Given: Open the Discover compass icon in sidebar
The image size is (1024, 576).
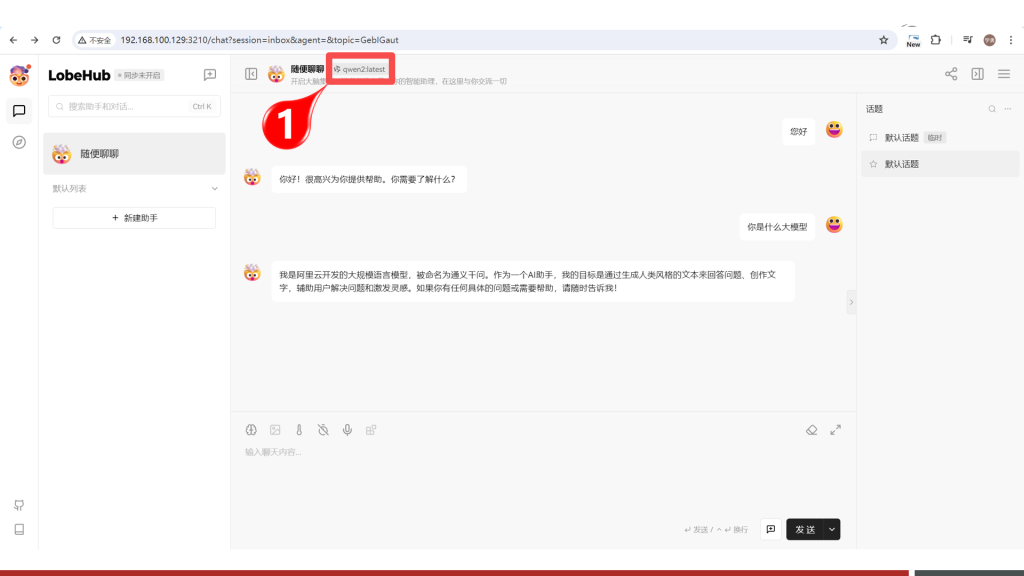Looking at the screenshot, I should (19, 142).
